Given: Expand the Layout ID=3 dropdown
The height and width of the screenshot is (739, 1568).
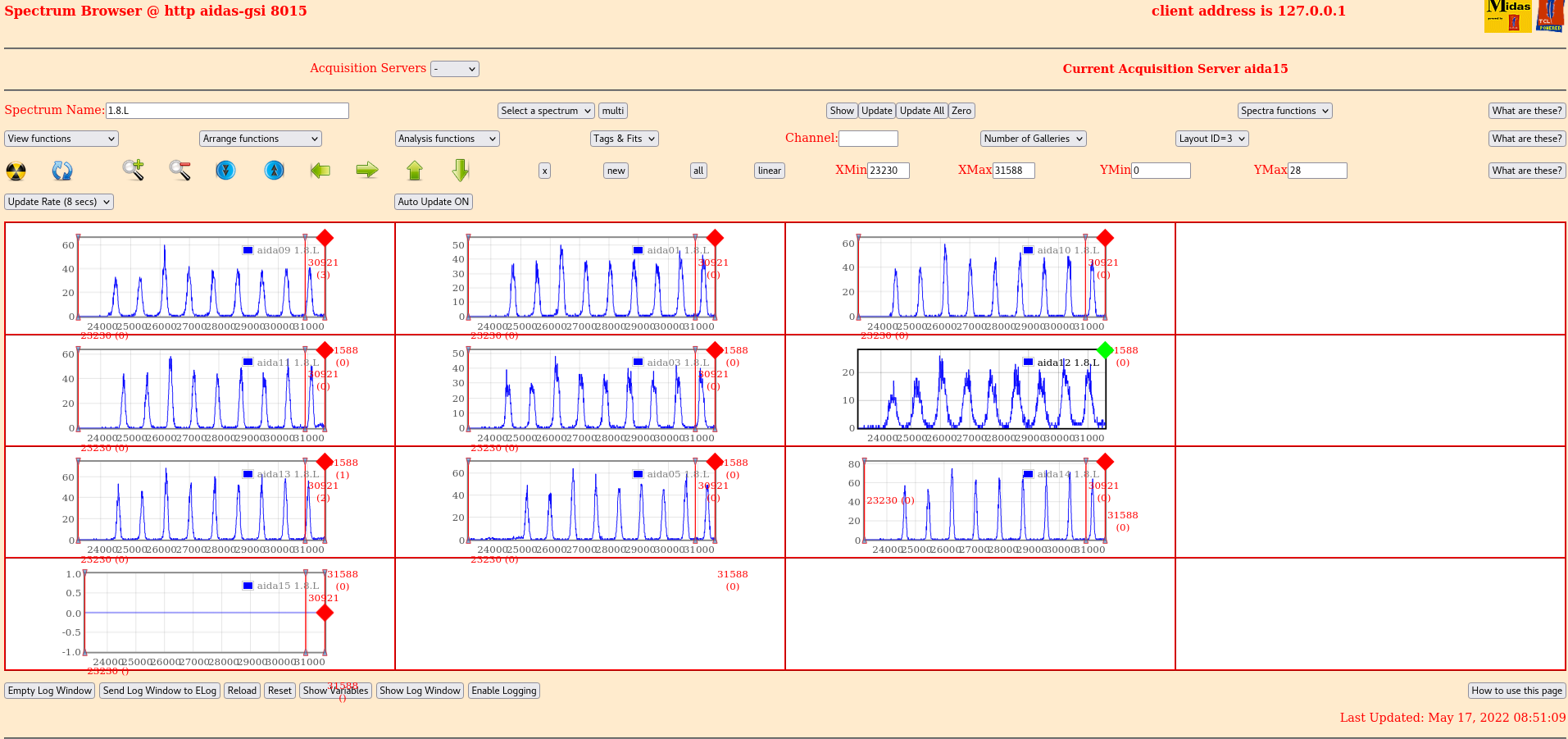Looking at the screenshot, I should (1211, 139).
